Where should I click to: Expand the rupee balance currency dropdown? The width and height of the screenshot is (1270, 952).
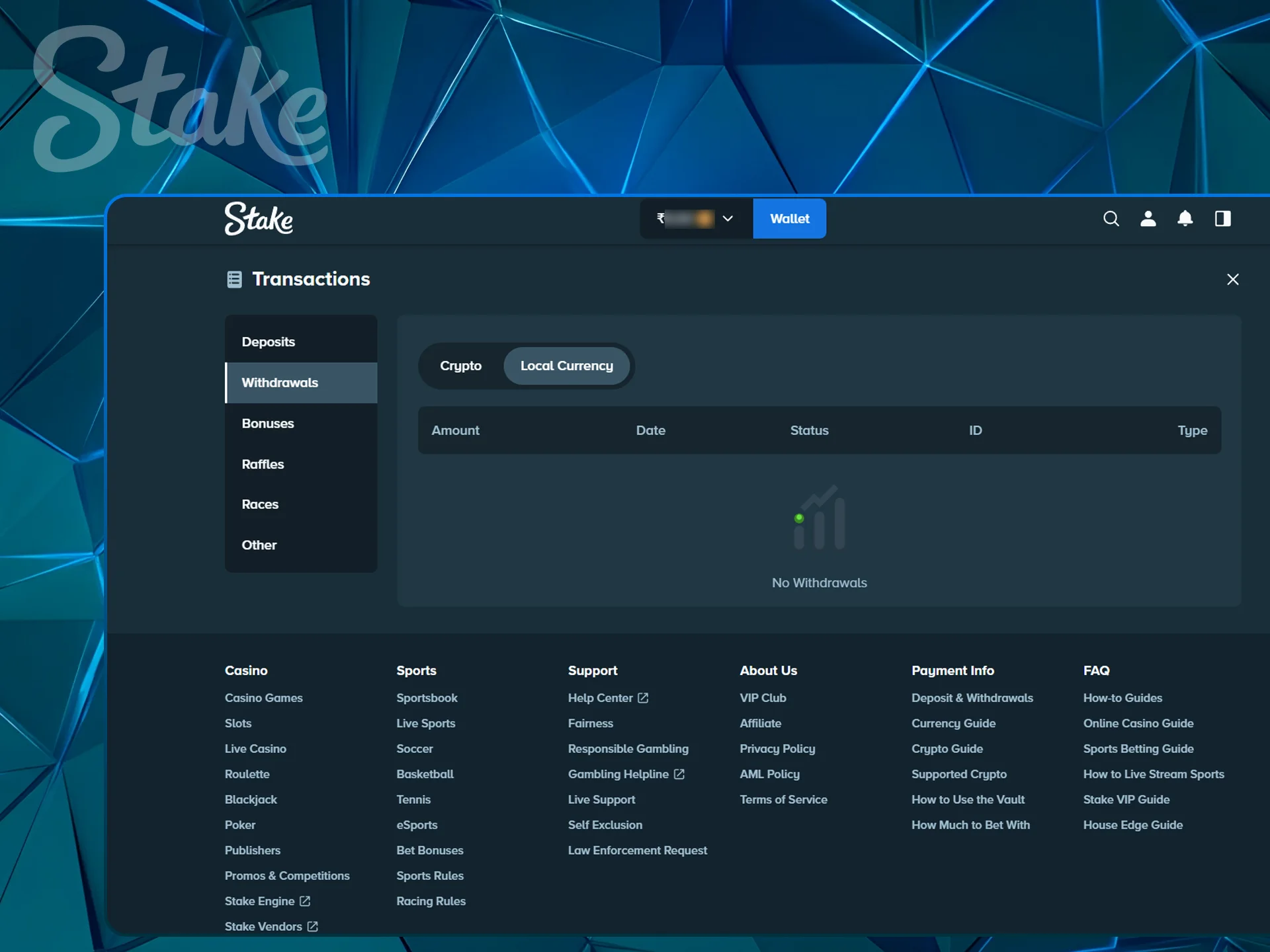coord(697,219)
